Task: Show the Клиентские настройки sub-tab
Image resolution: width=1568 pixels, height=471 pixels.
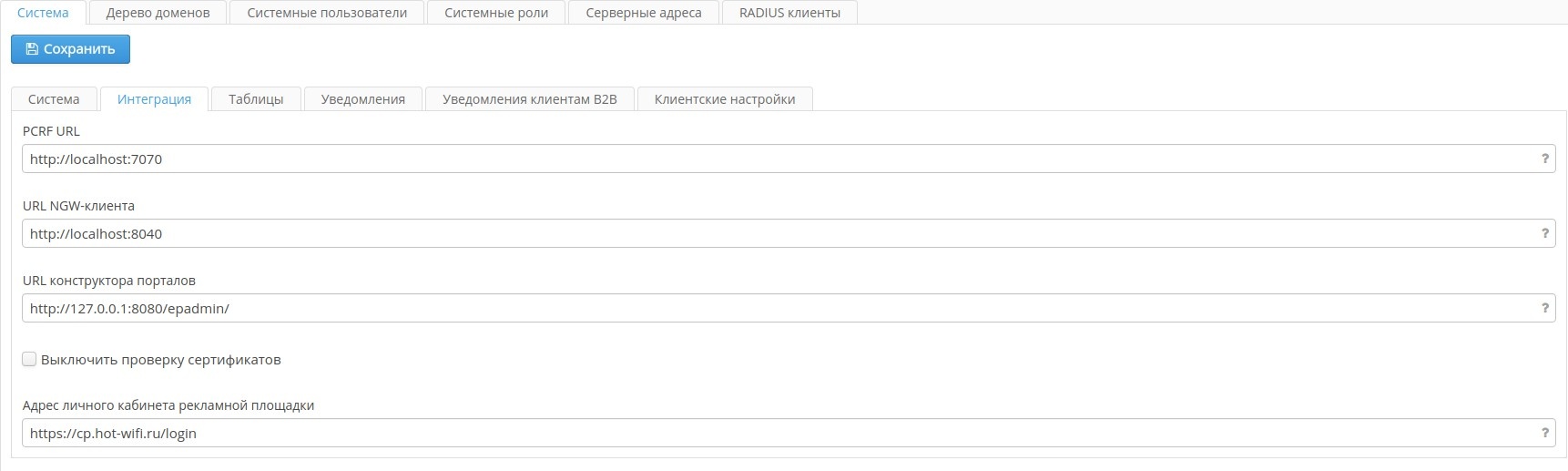Action: click(724, 99)
